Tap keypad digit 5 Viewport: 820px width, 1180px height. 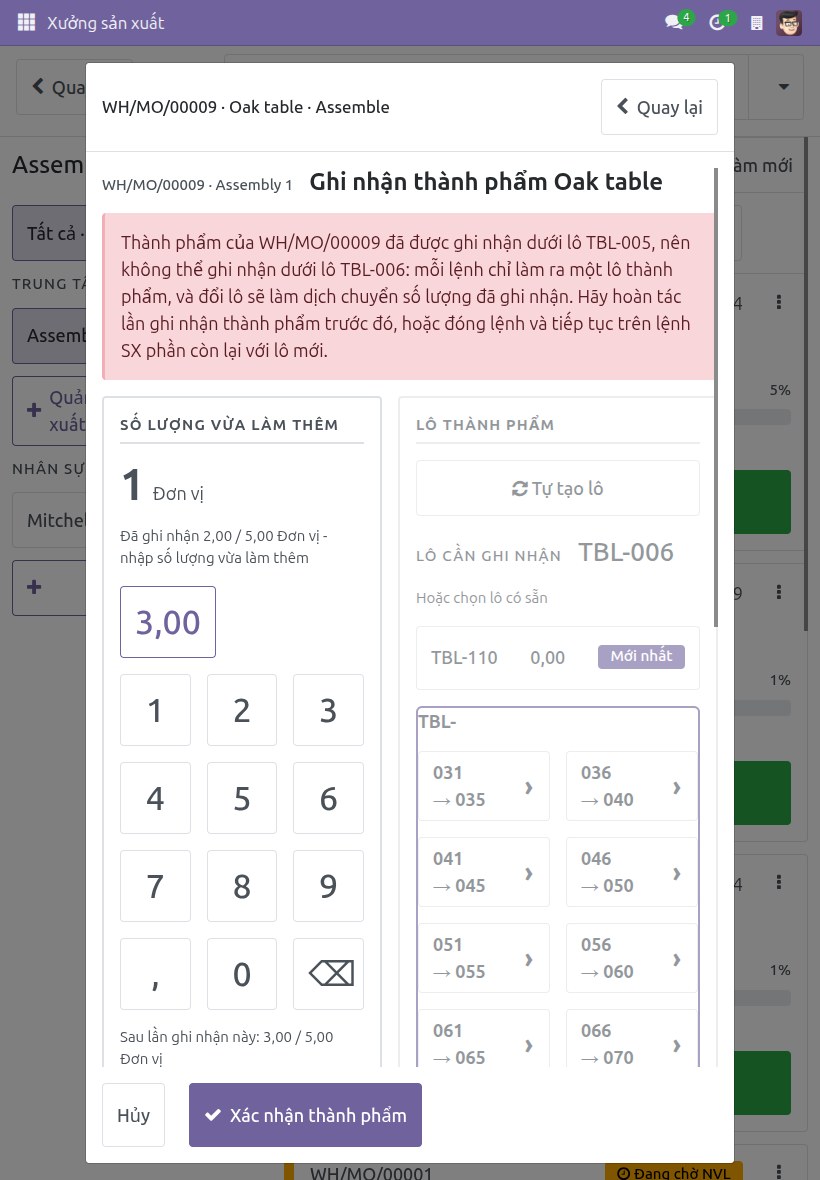coord(241,798)
